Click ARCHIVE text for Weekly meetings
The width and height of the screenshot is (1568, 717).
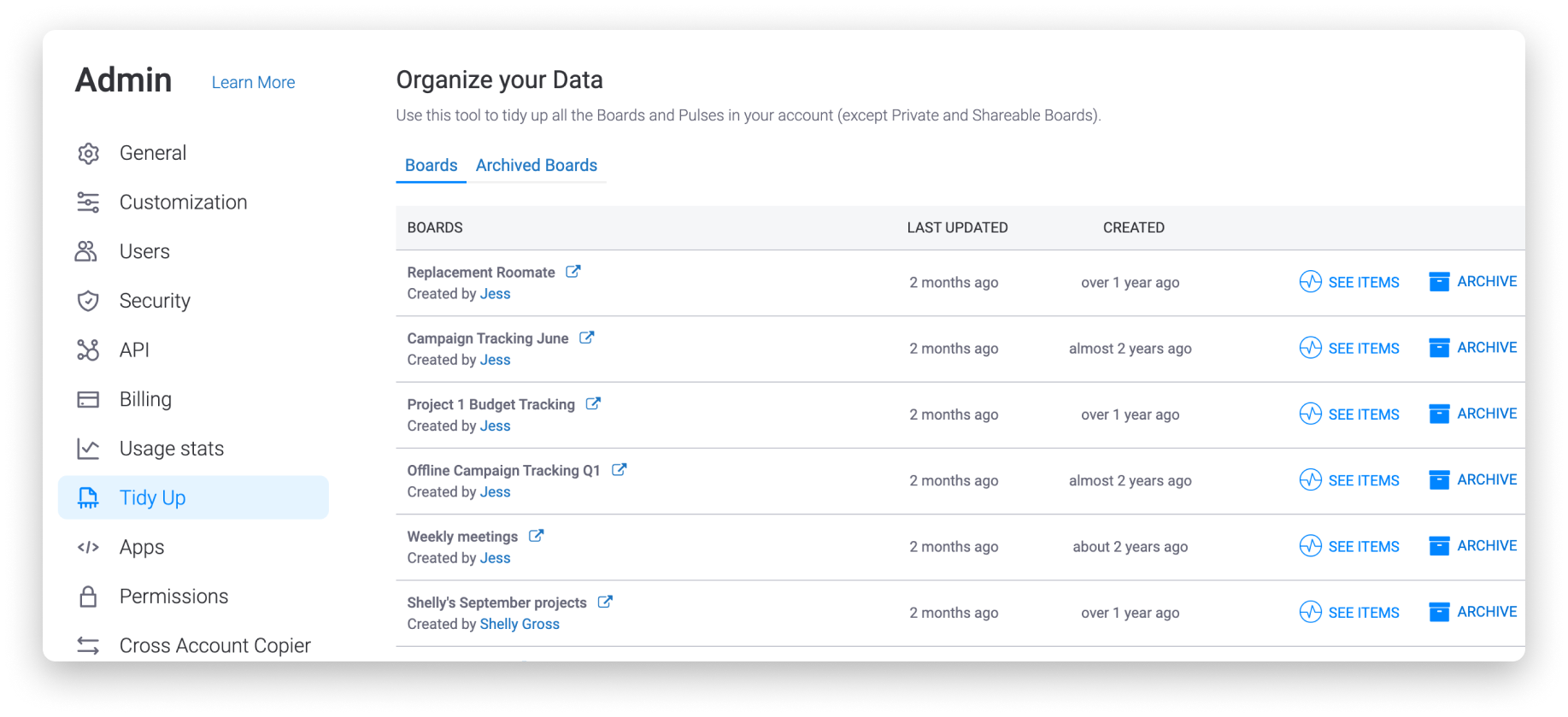click(x=1487, y=545)
